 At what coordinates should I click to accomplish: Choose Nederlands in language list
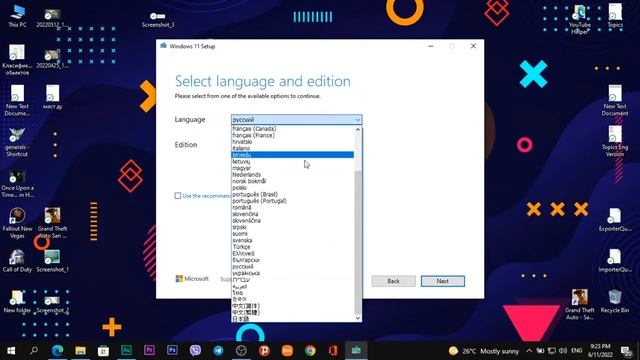[293, 175]
